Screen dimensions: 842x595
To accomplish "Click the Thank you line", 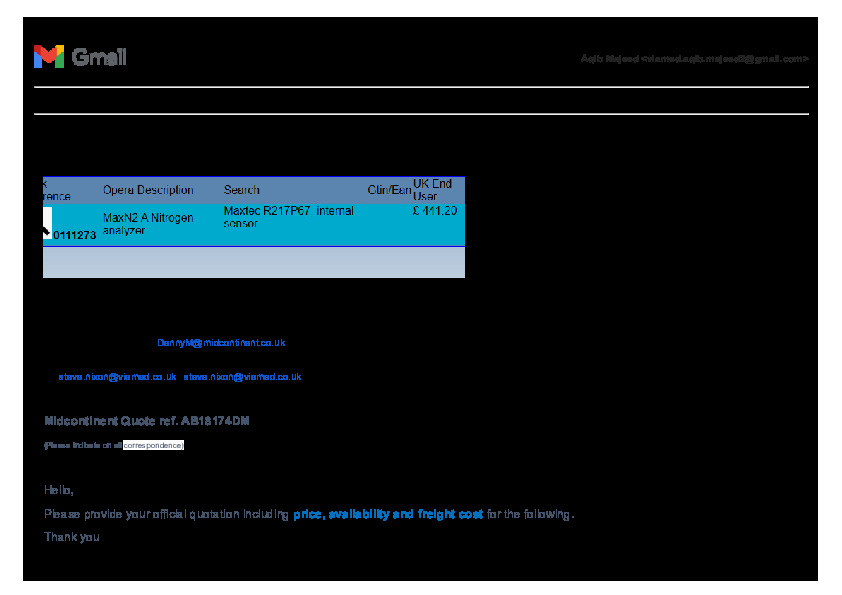I will [72, 537].
